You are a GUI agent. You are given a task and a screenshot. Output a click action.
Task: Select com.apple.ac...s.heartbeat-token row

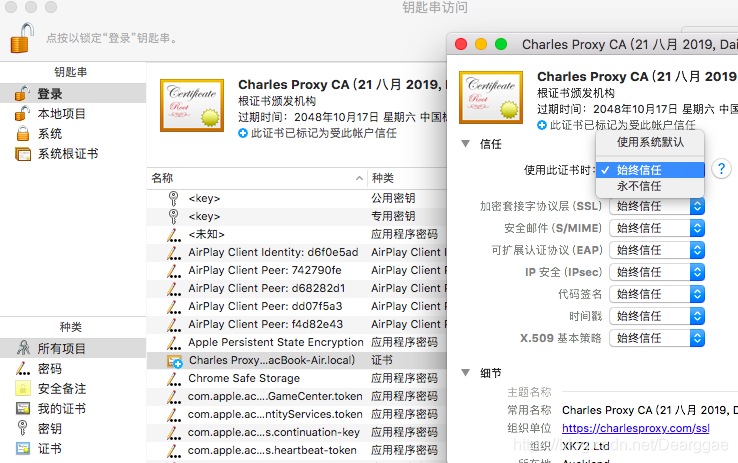(297, 450)
